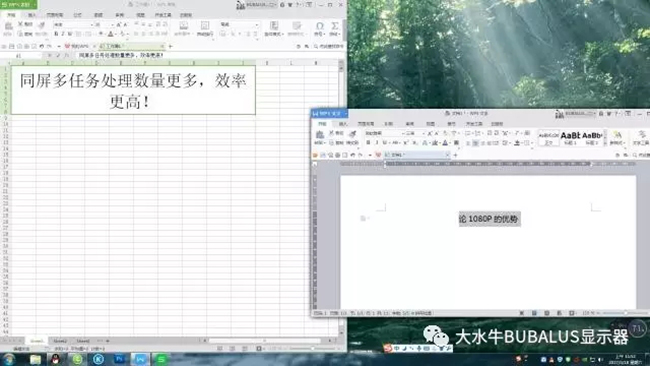The image size is (650, 366).
Task: Click the spreadsheet formula bar input field
Action: coord(207,55)
